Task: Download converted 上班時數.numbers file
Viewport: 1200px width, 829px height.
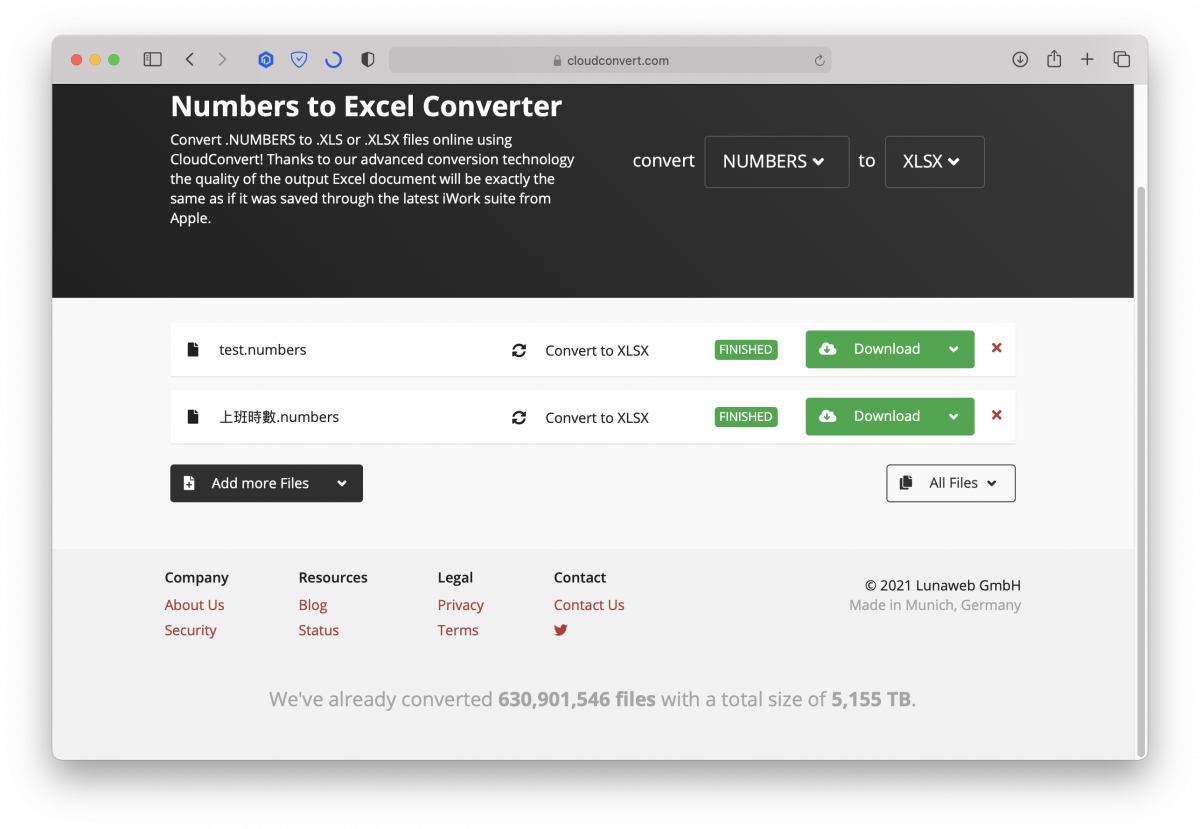Action: [x=870, y=416]
